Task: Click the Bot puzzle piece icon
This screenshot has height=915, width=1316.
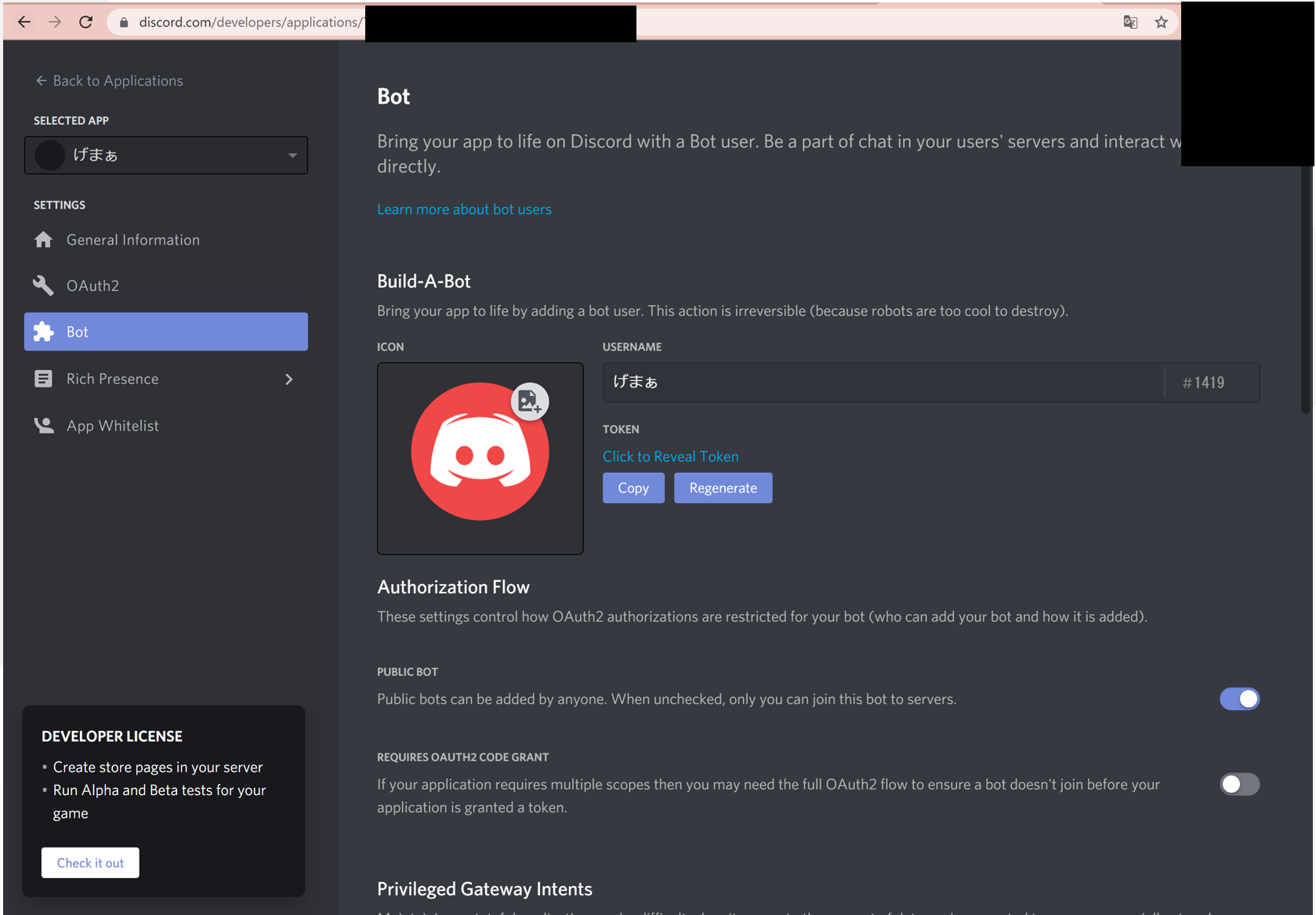Action: coord(43,332)
